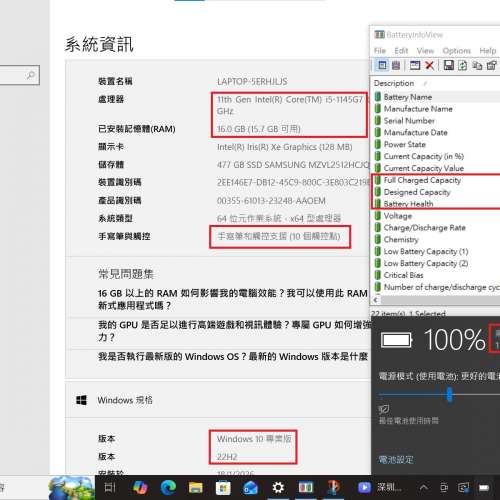Viewport: 500px width, 500px height.
Task: Click device name LAPTOP-5ERHJLJS text
Action: (x=252, y=82)
